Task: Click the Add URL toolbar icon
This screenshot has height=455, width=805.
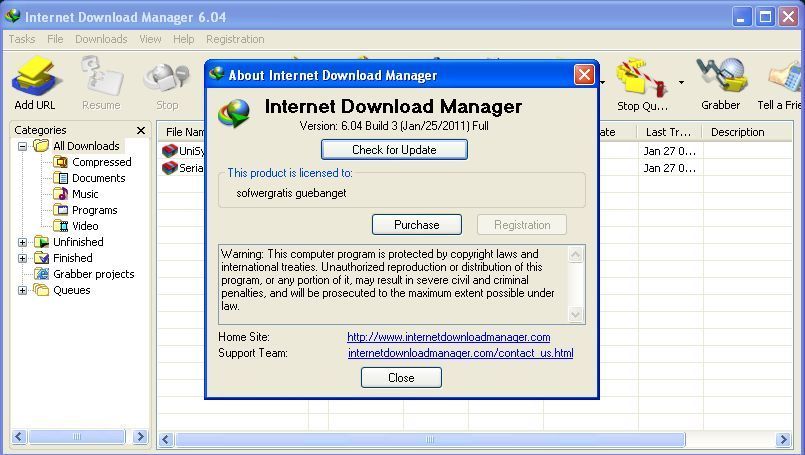Action: click(x=35, y=76)
